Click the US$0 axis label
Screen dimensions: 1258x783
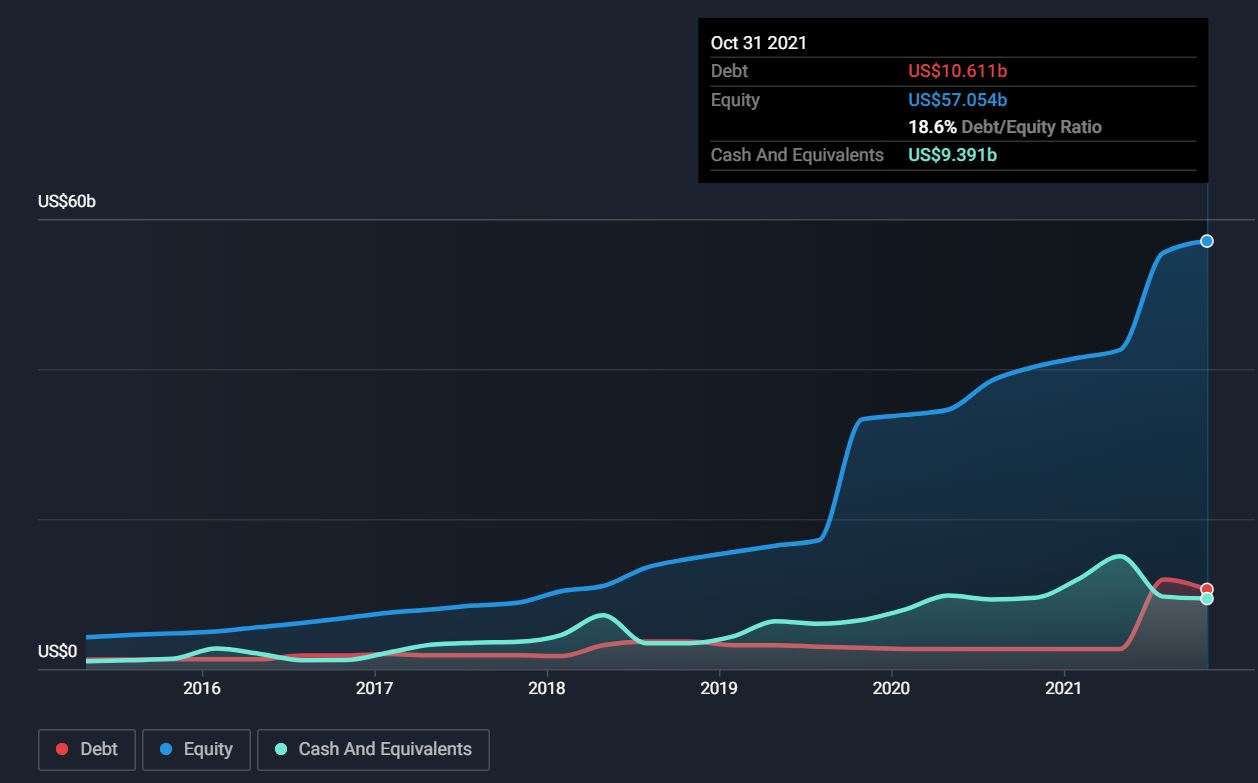[x=58, y=652]
